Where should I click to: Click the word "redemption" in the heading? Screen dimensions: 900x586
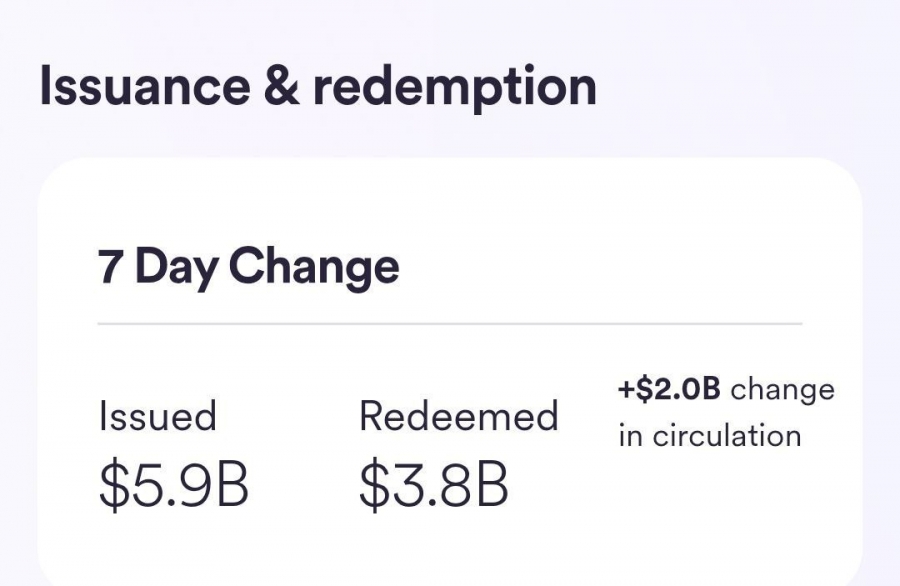(x=455, y=87)
